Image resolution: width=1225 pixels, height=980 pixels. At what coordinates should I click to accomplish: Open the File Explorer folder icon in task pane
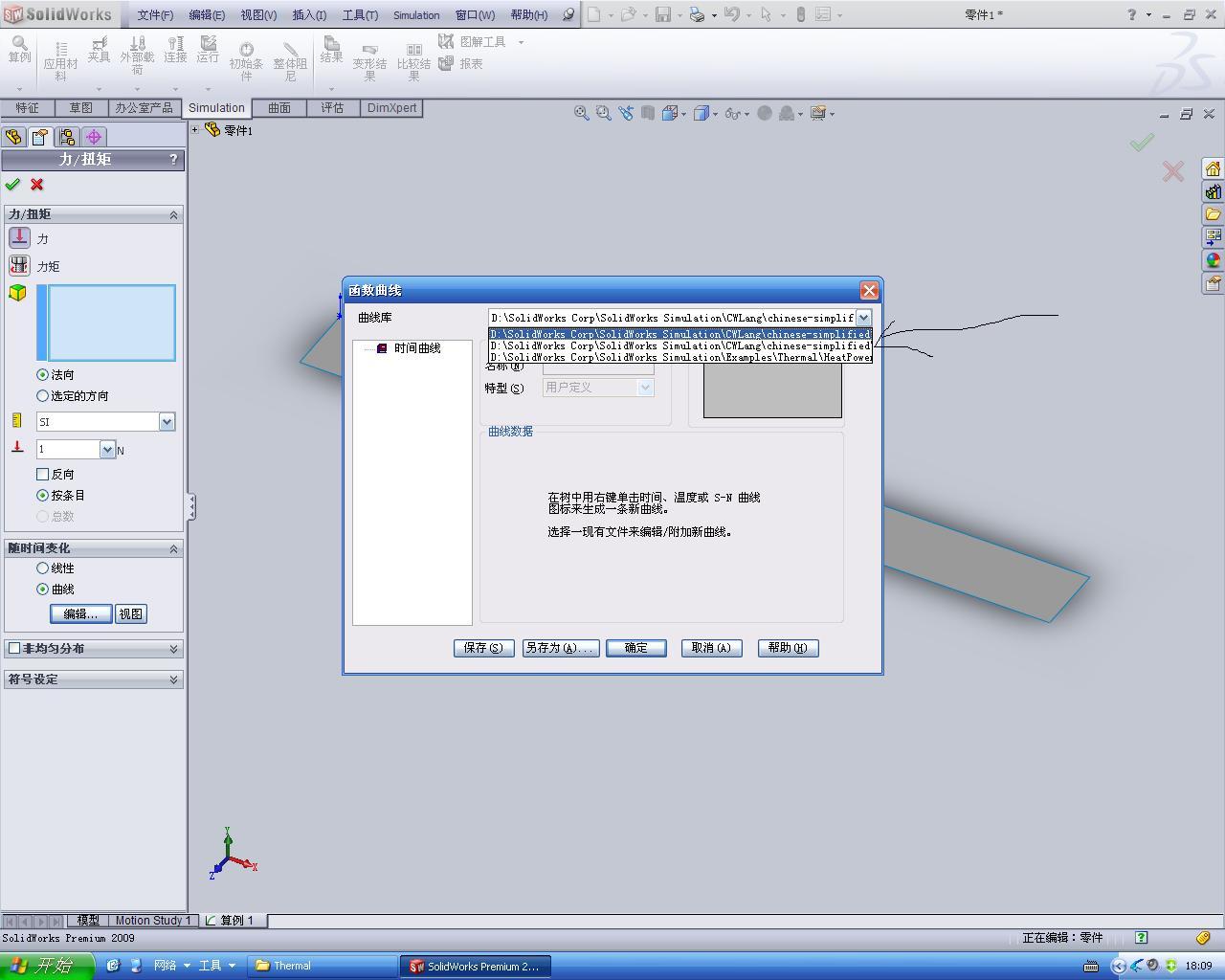tap(1214, 214)
